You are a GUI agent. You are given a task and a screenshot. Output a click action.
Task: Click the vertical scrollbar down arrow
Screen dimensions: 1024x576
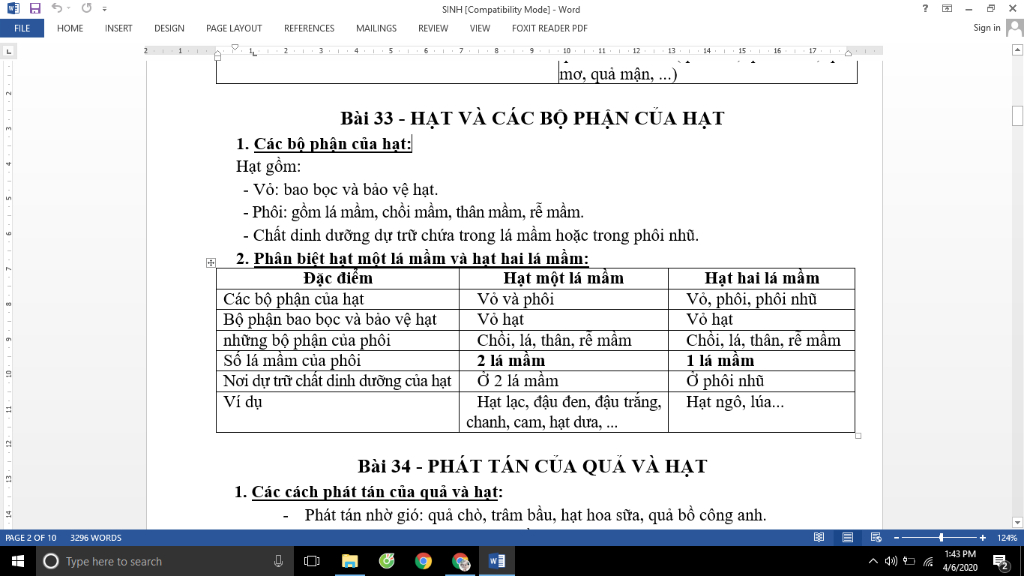click(1017, 522)
